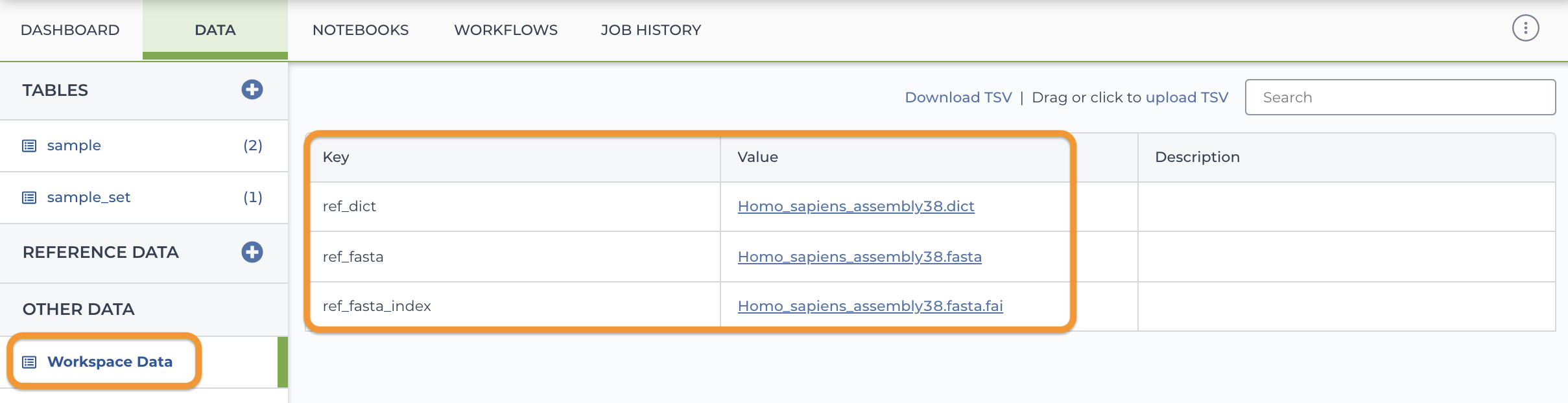Viewport: 1568px width, 403px height.
Task: Click the Download TSV link
Action: [958, 97]
